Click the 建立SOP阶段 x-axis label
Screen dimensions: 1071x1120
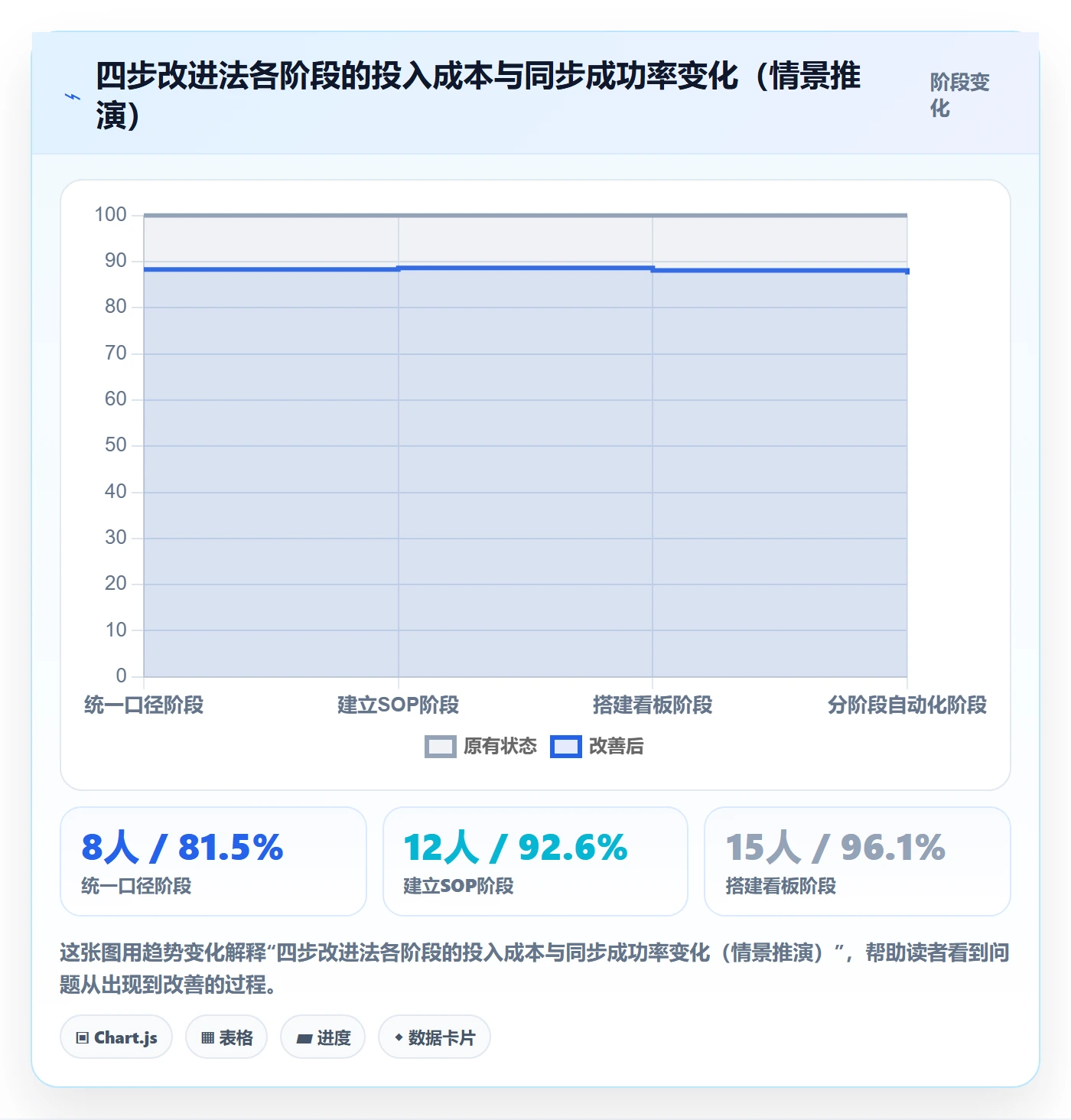pos(399,705)
